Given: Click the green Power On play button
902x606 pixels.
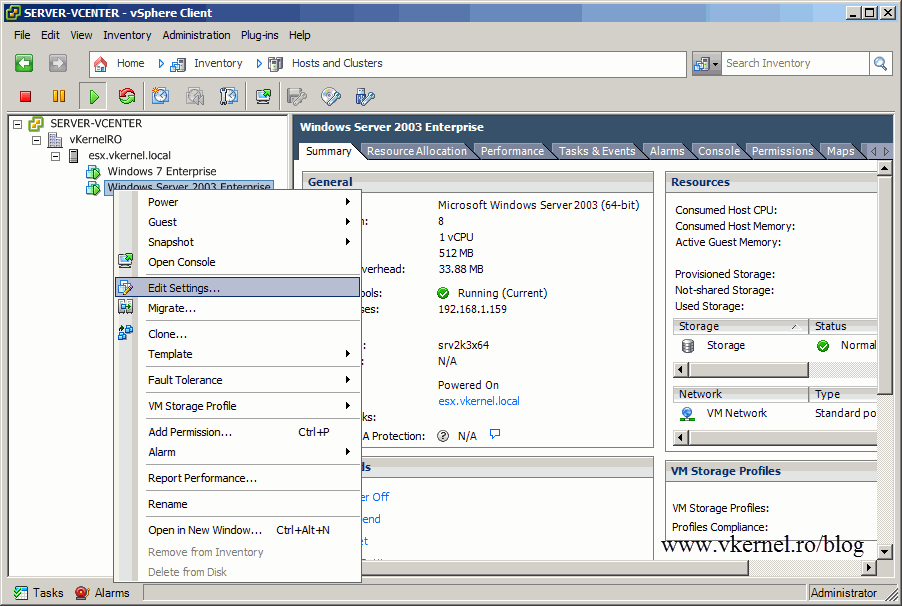Looking at the screenshot, I should pos(94,96).
